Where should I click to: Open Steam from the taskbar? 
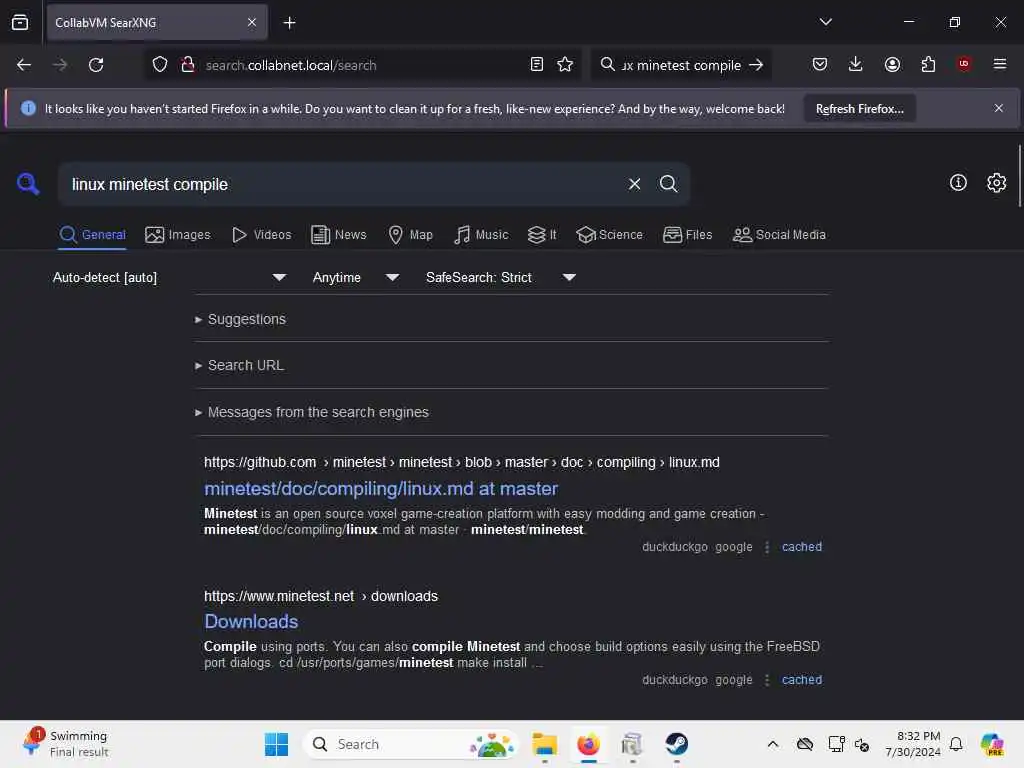click(677, 744)
